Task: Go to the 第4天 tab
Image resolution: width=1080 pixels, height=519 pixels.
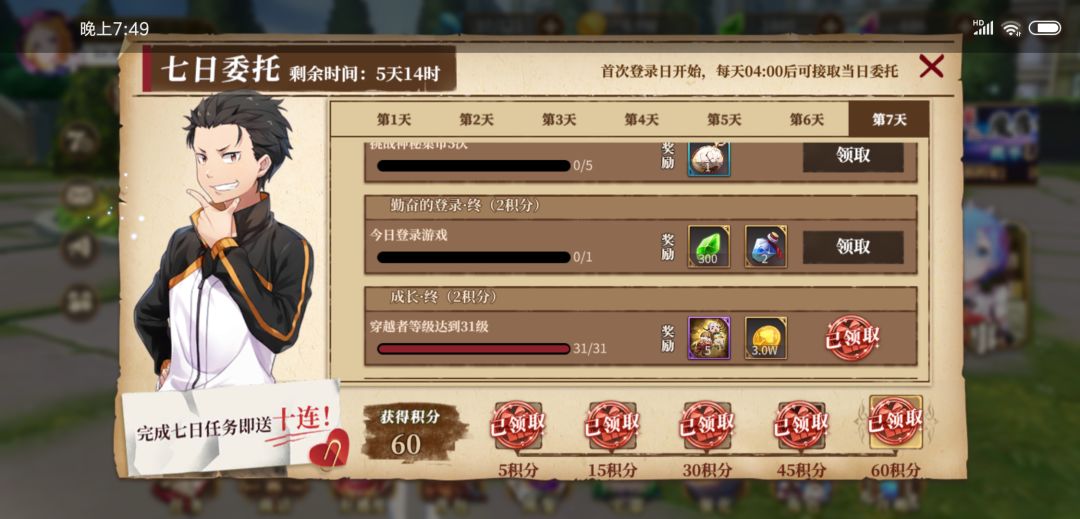Action: (641, 119)
